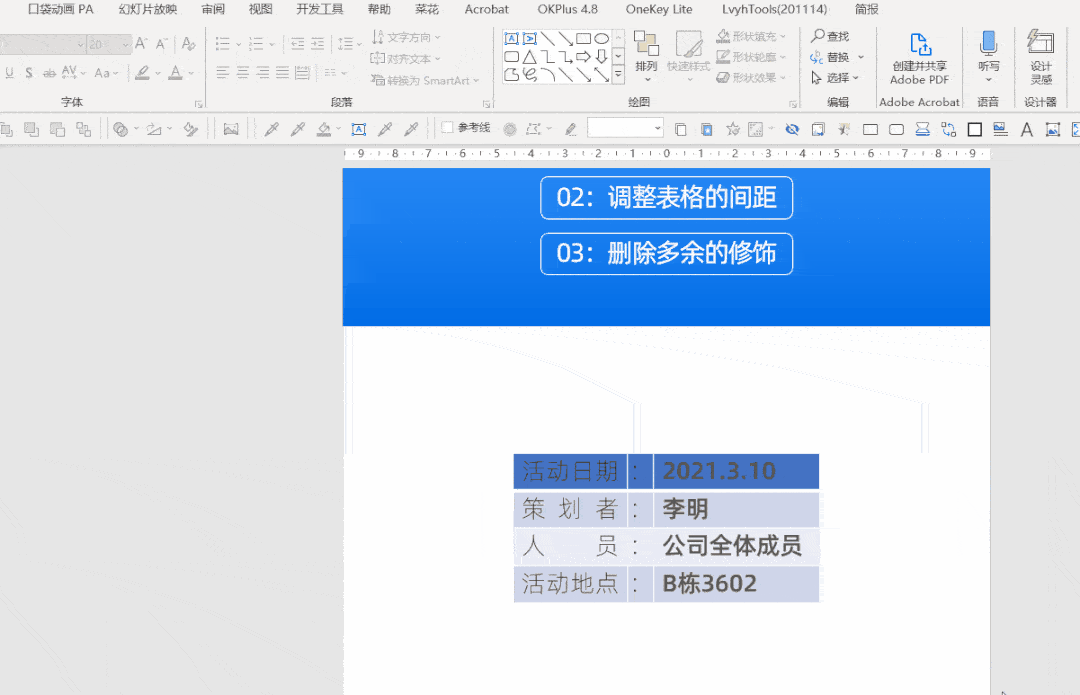Open the 视图 (View) menu tab

260,9
